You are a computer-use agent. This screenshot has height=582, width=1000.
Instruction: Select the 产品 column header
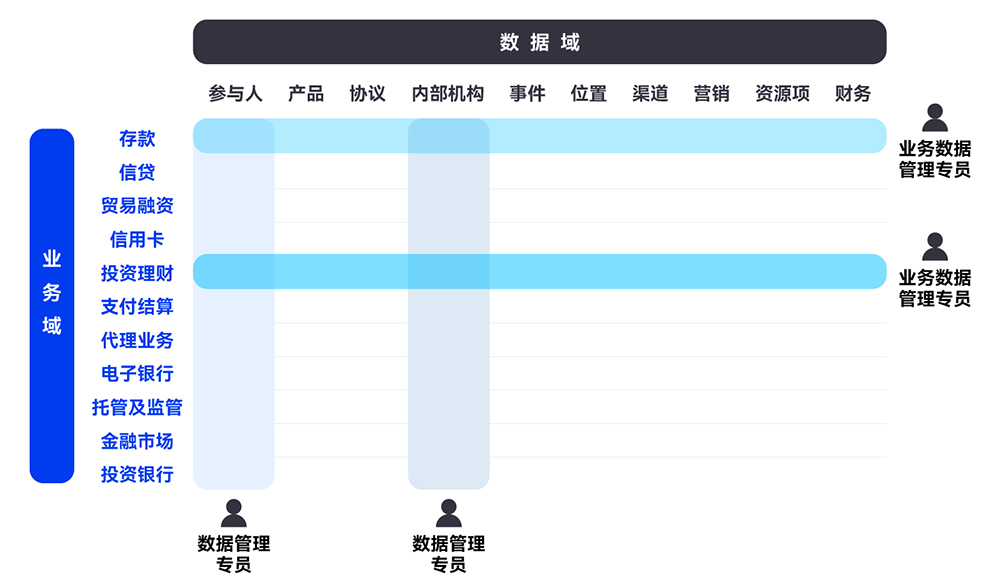[306, 94]
